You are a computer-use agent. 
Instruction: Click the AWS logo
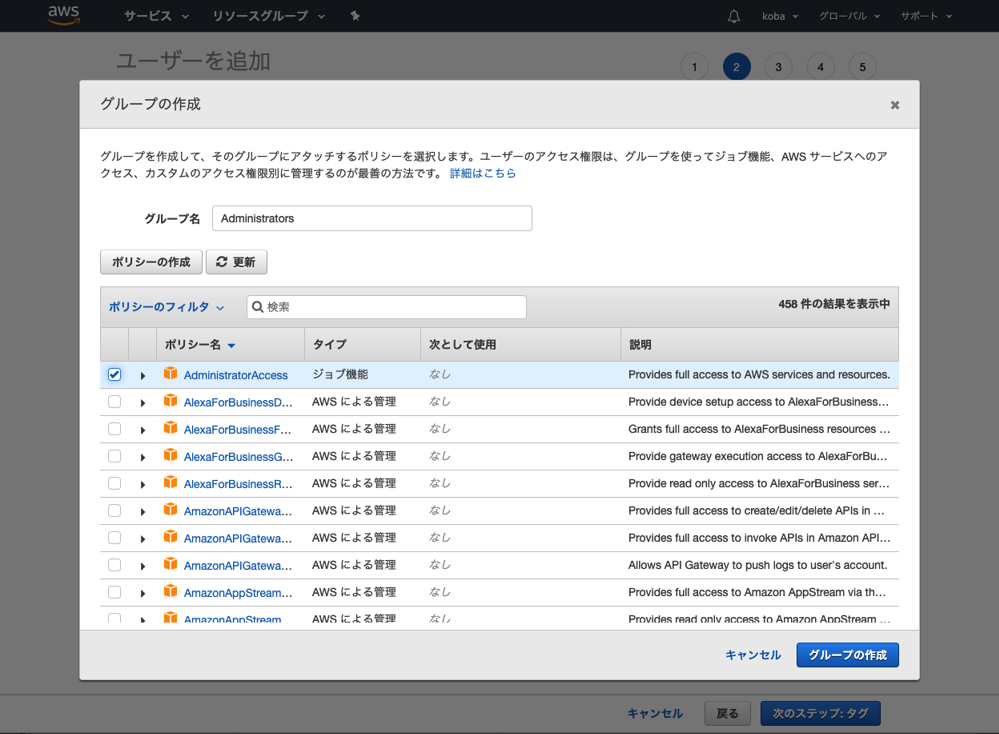(x=64, y=15)
